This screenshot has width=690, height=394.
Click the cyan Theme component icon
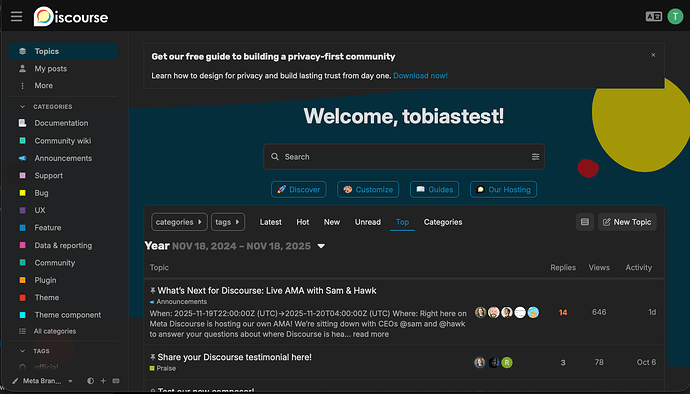tap(22, 315)
